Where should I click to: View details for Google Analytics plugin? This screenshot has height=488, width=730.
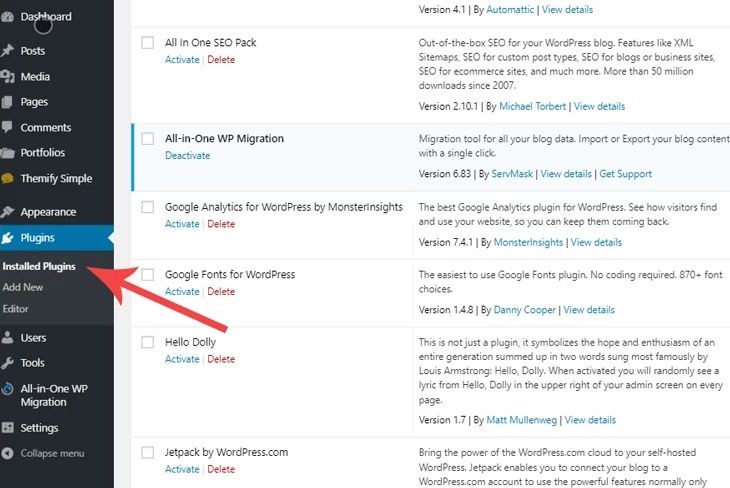pos(596,242)
